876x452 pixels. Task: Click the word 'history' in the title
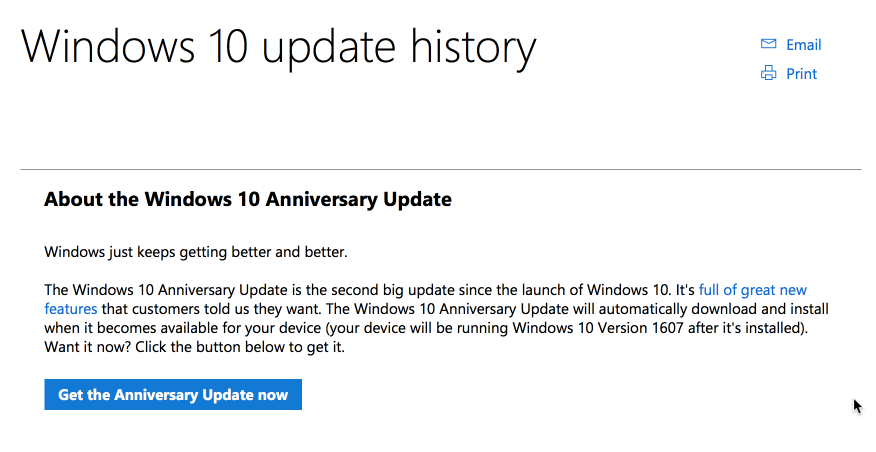(x=473, y=49)
